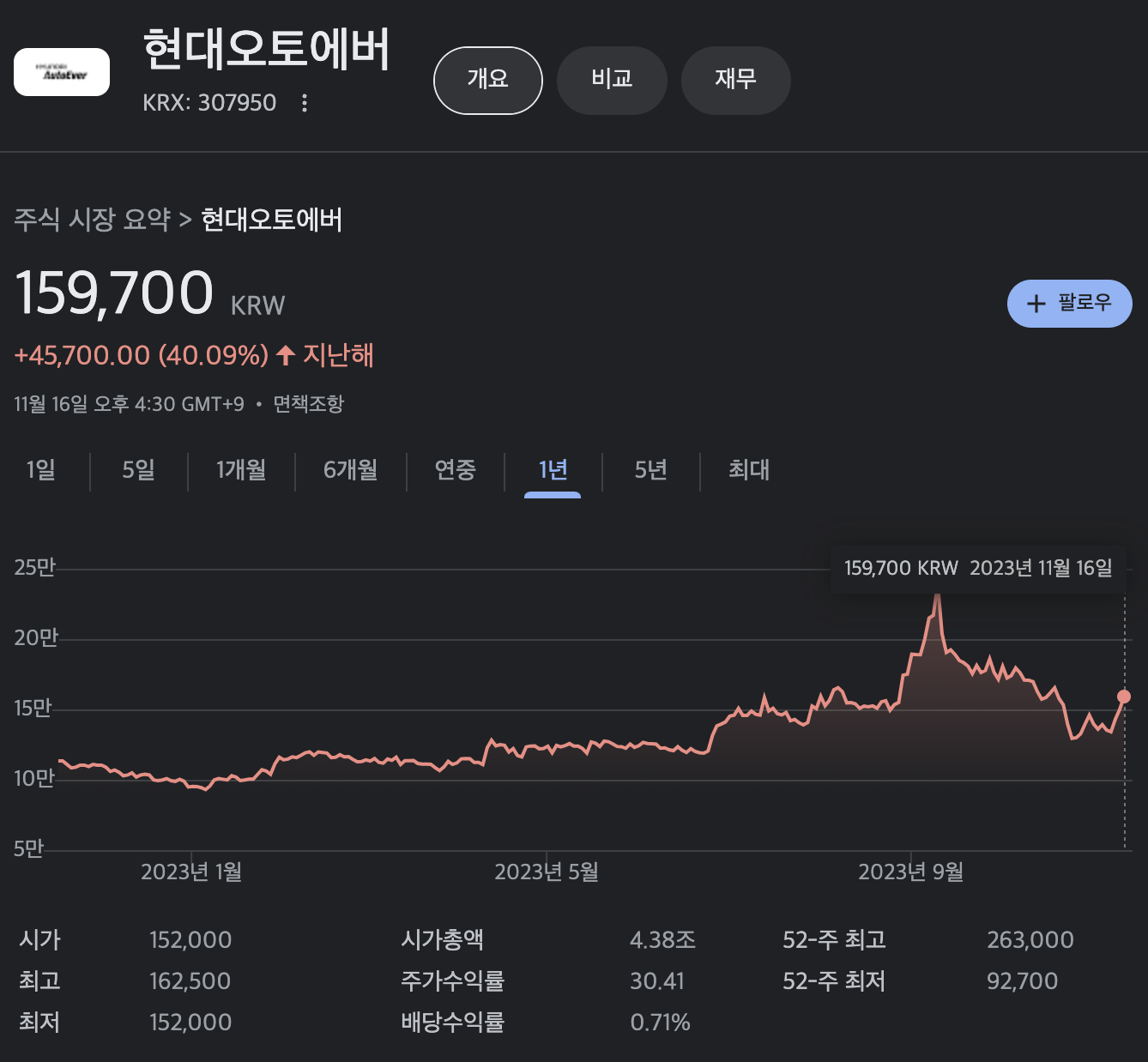Click the 팔로우 follow button
1148x1062 pixels.
click(1069, 304)
